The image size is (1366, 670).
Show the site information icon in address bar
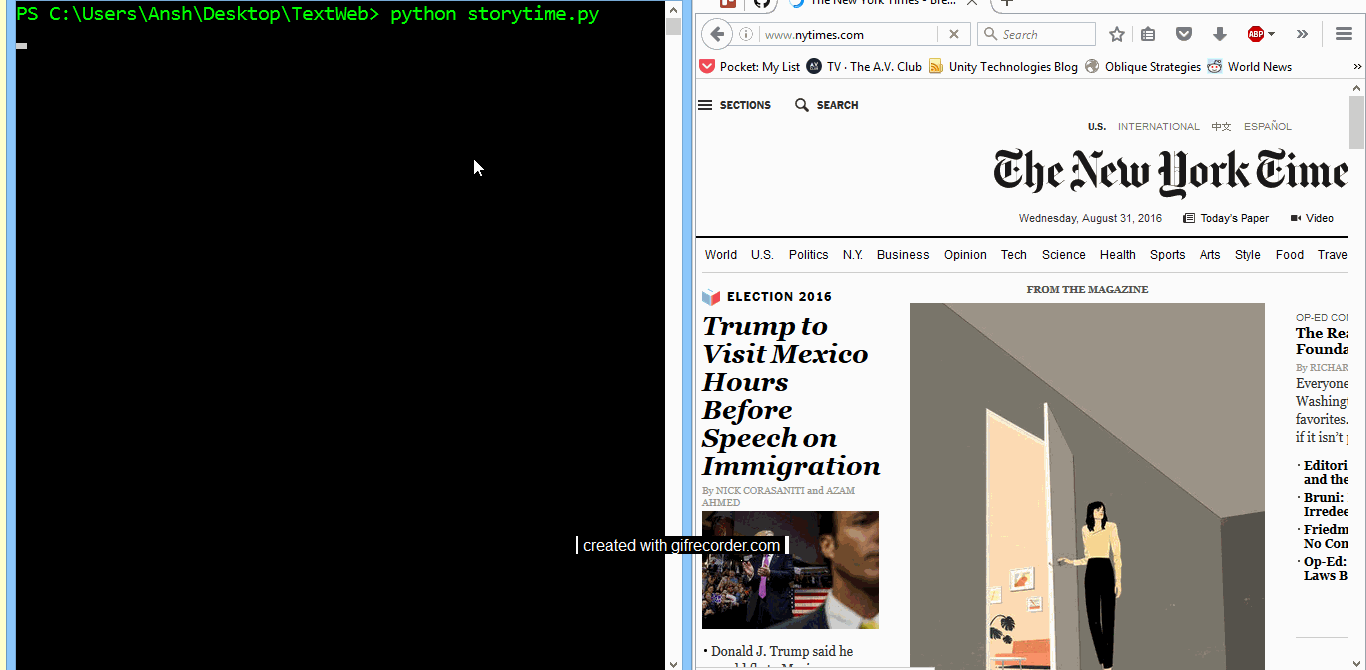click(746, 34)
